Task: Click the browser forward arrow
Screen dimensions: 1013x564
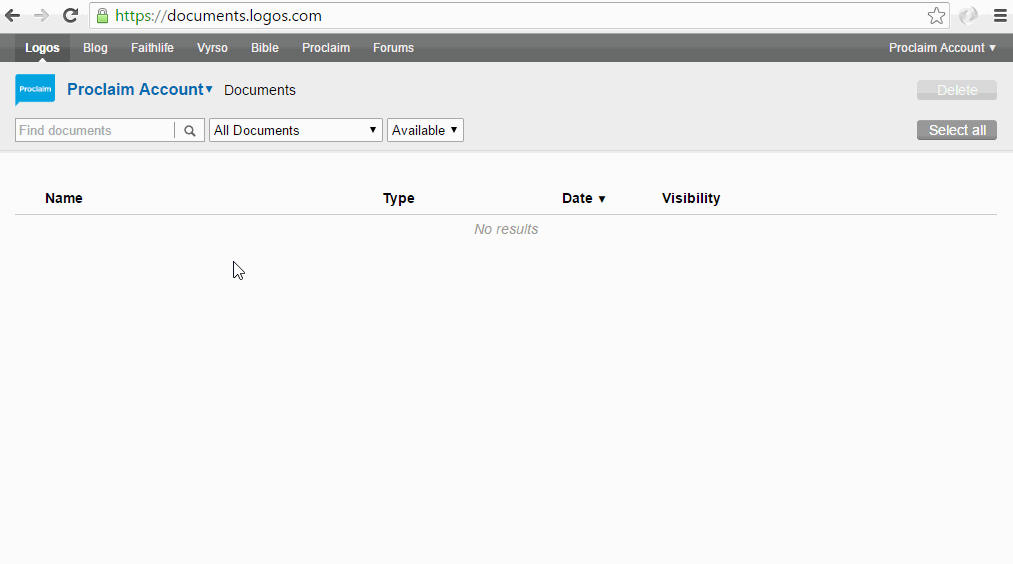Action: point(41,16)
